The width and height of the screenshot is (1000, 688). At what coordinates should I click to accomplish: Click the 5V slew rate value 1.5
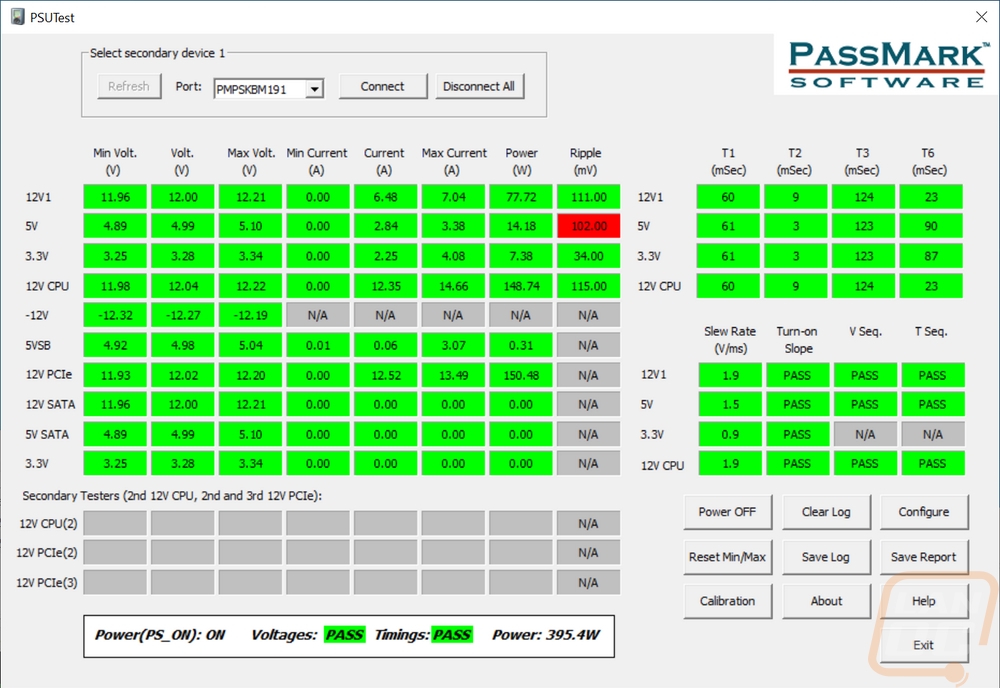[x=730, y=405]
